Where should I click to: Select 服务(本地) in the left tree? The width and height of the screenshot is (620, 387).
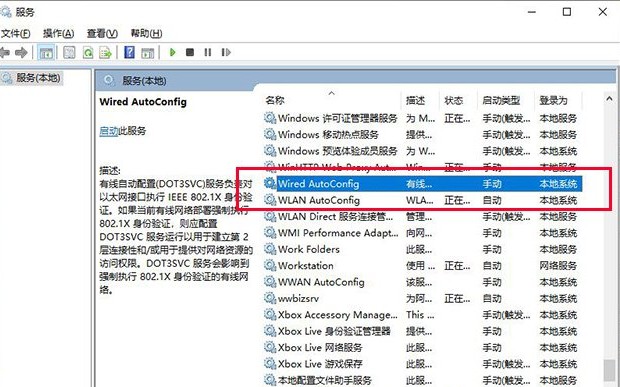(x=38, y=78)
